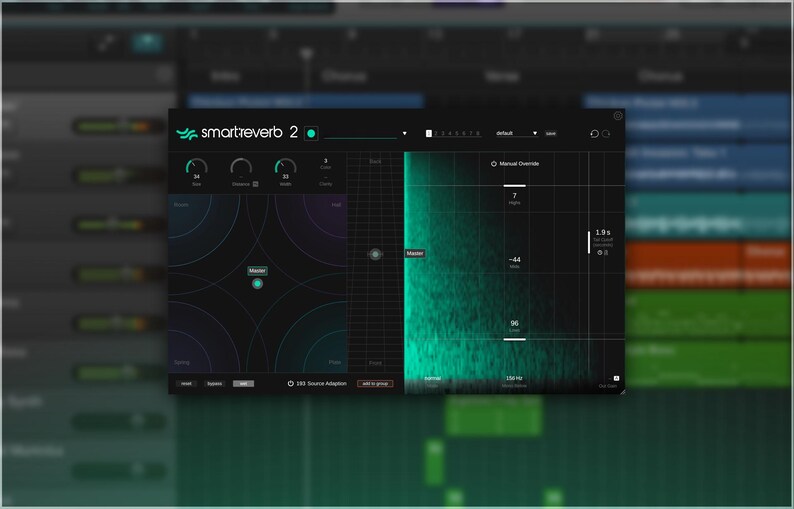Select state slot 4

(x=450, y=134)
